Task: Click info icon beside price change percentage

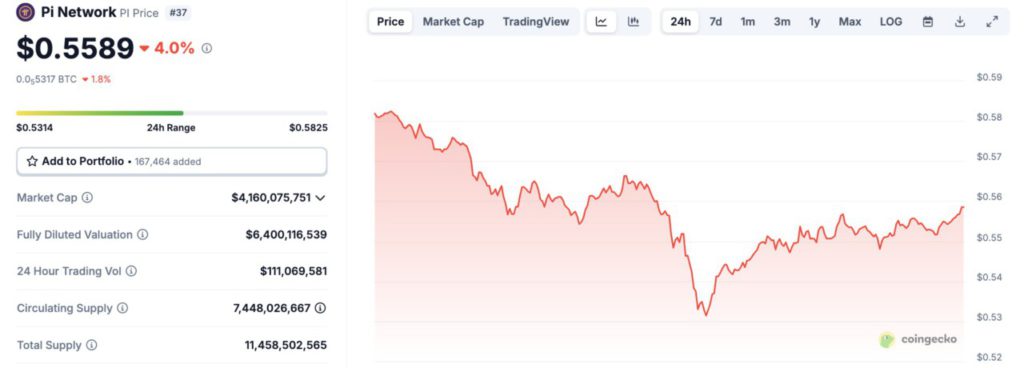Action: coord(206,48)
